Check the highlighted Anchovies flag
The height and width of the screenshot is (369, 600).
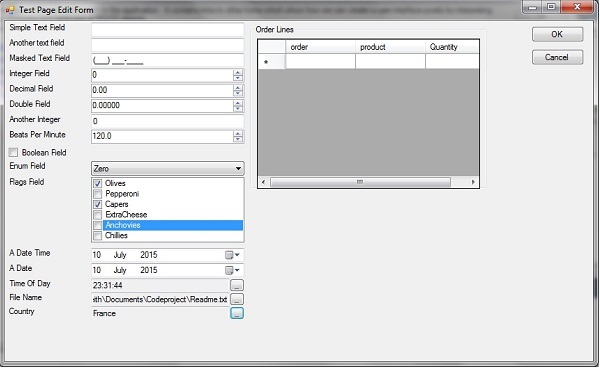click(98, 225)
